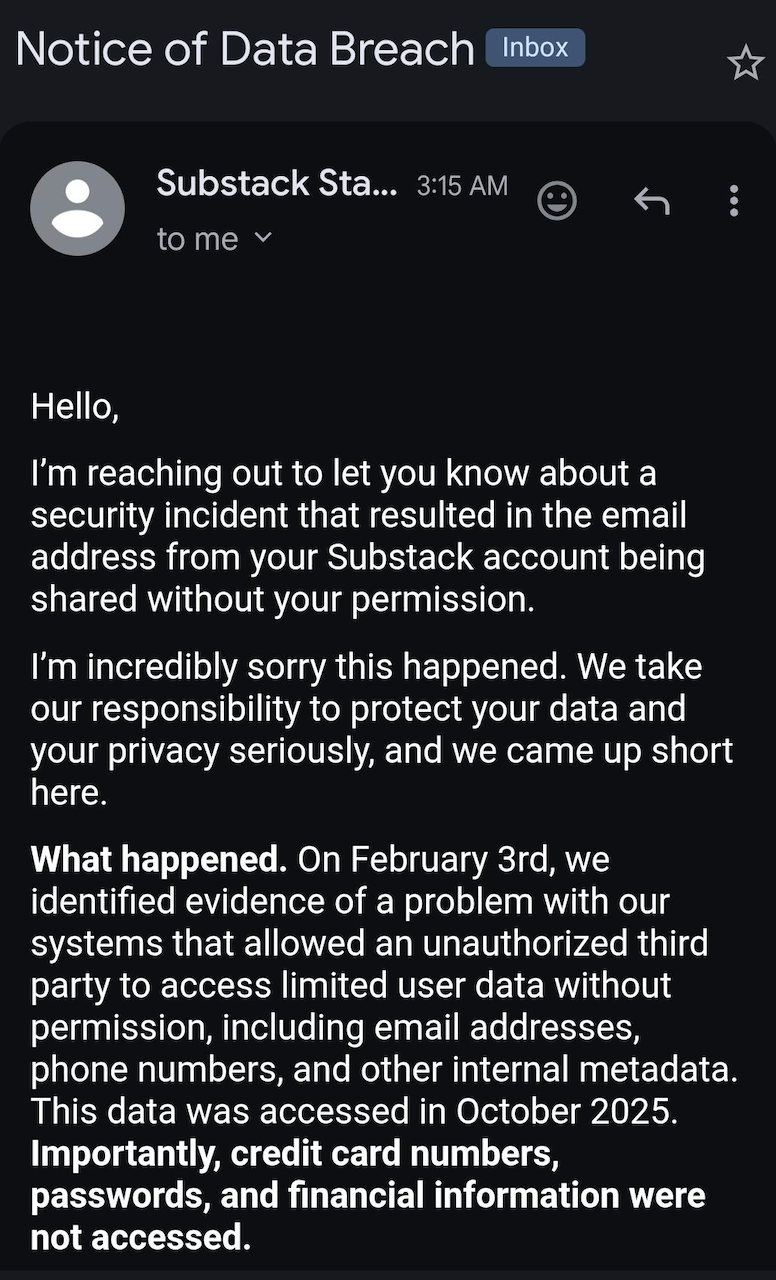Reply to the Substack email
Viewport: 776px width, 1280px height.
click(x=651, y=202)
